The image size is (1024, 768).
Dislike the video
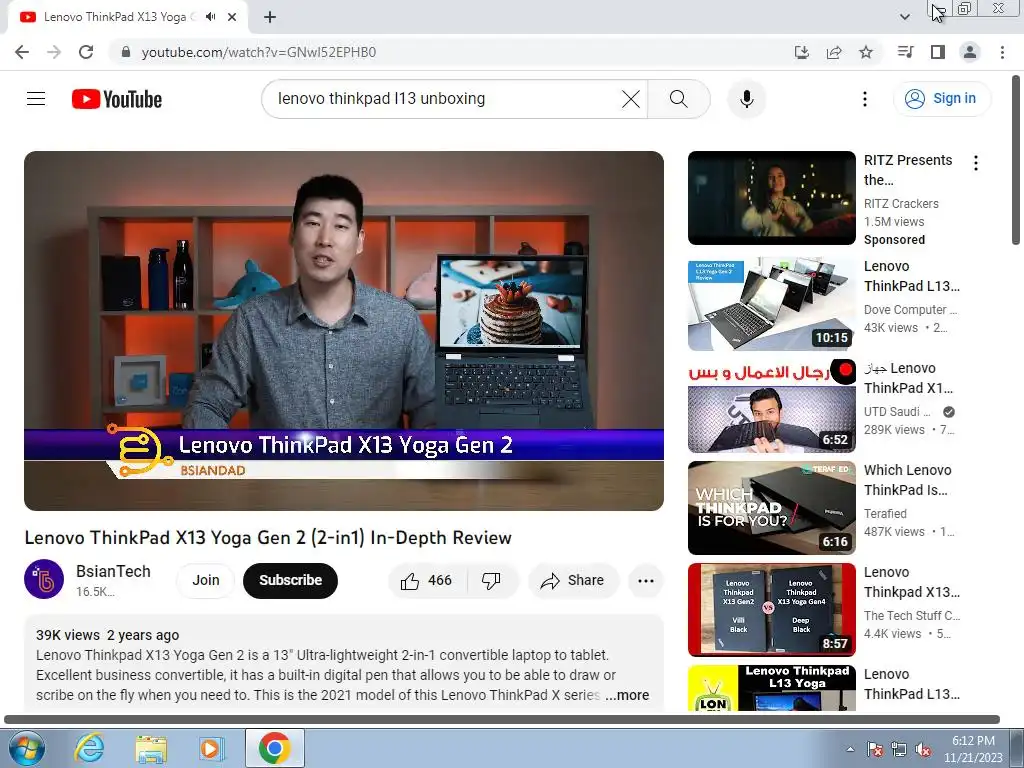491,581
